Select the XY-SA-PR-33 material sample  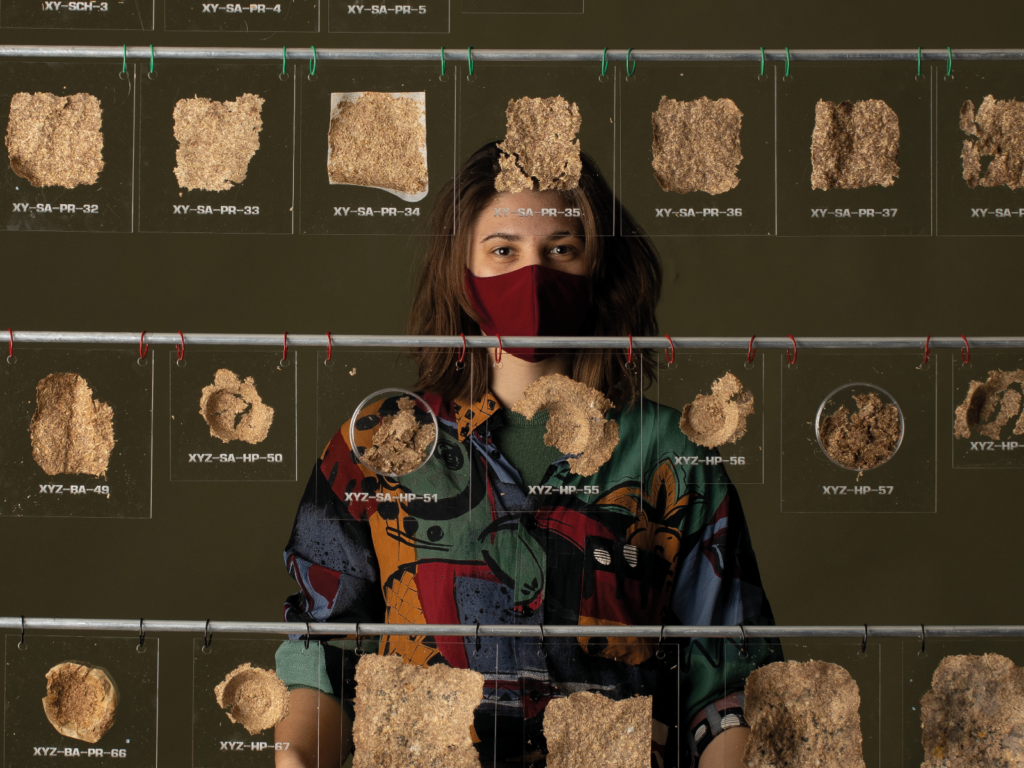pos(218,141)
